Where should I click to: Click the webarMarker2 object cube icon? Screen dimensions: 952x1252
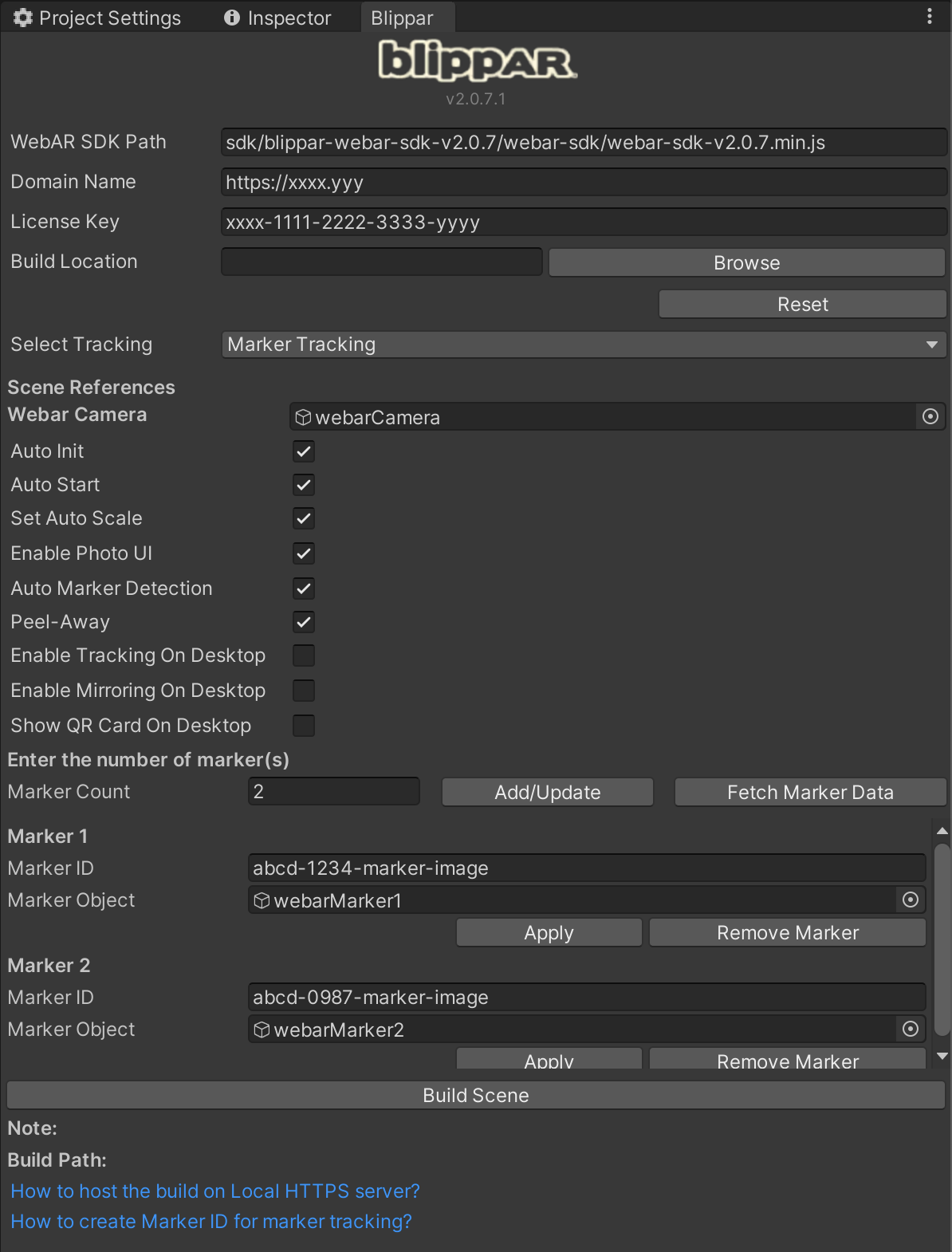click(x=262, y=1030)
